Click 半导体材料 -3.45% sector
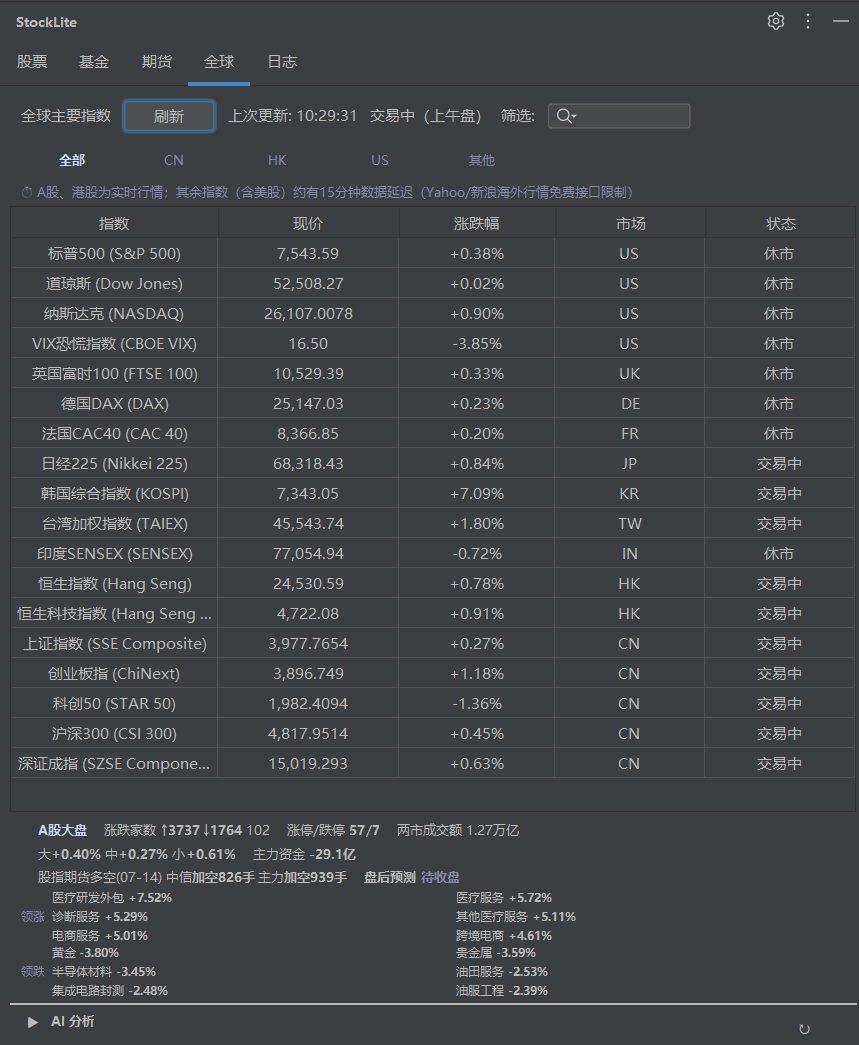859x1045 pixels. tap(104, 972)
